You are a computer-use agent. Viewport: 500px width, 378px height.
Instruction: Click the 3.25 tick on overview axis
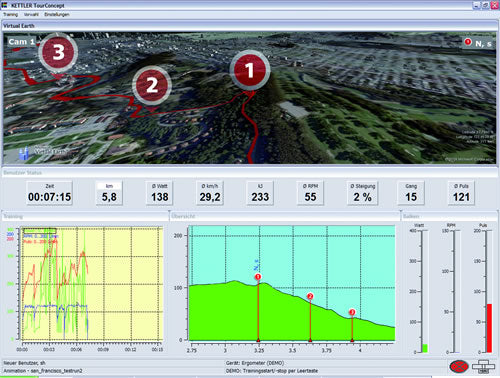(x=259, y=350)
